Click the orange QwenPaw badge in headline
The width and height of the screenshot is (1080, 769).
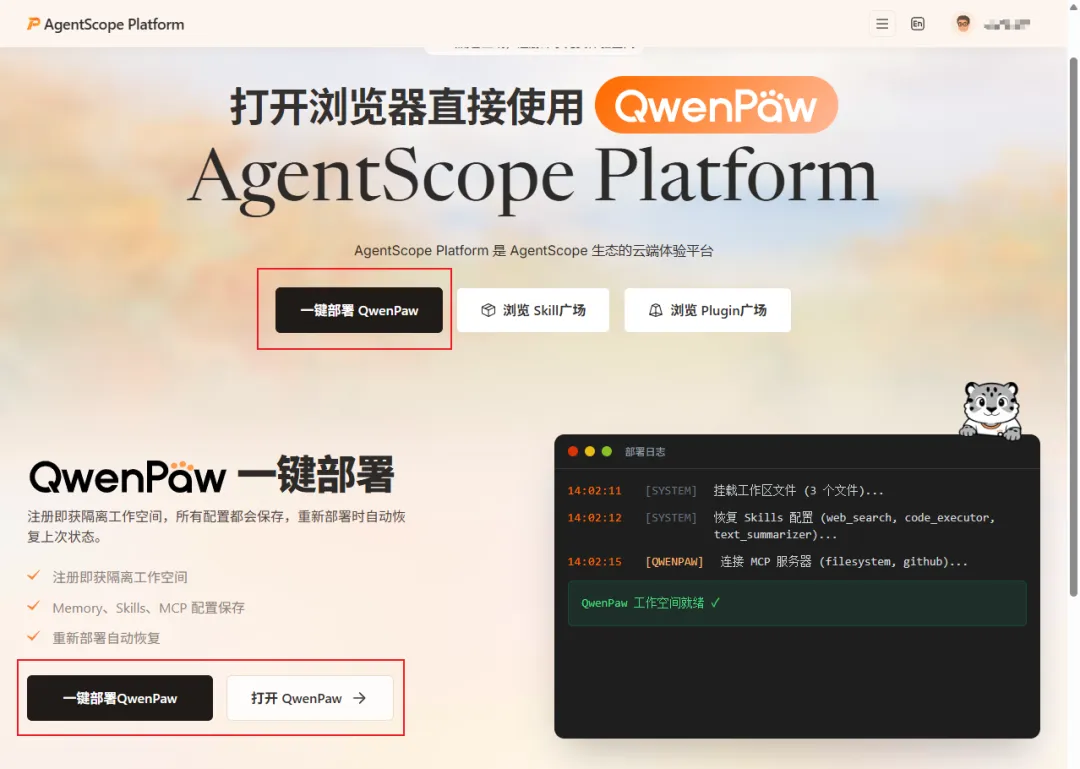[716, 105]
